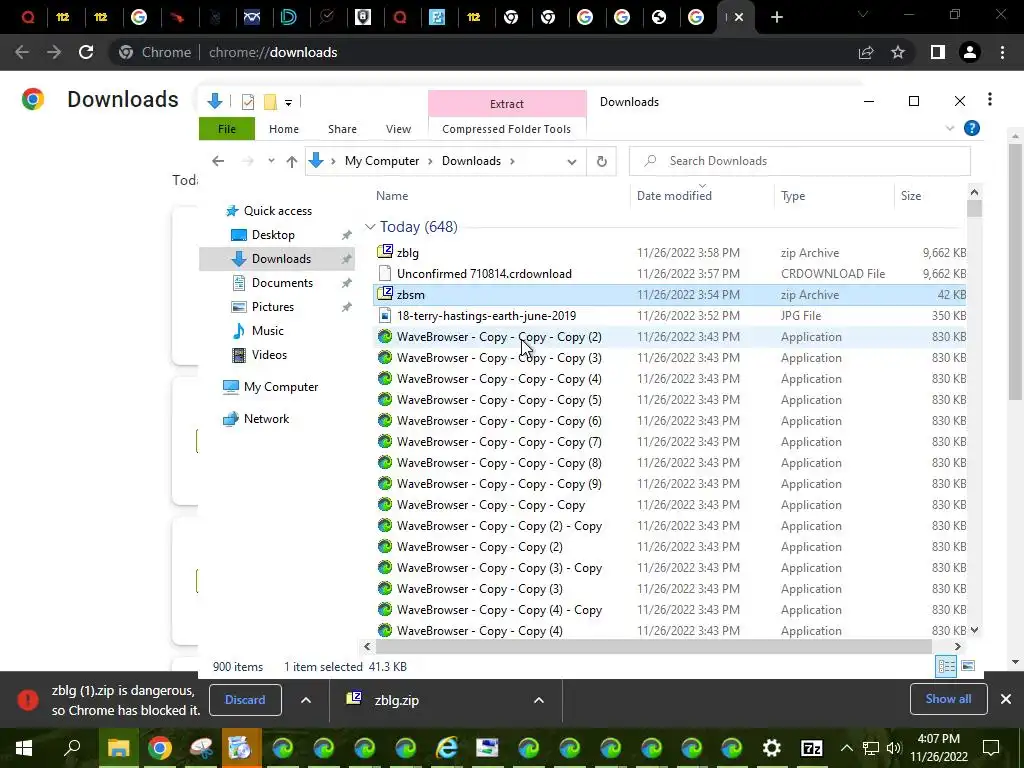The image size is (1024, 768).
Task: Refresh the Downloads folder listing
Action: 601,161
